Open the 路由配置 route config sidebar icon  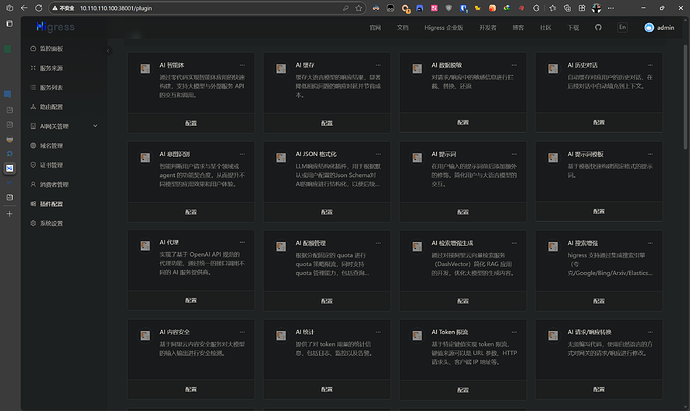coord(33,106)
